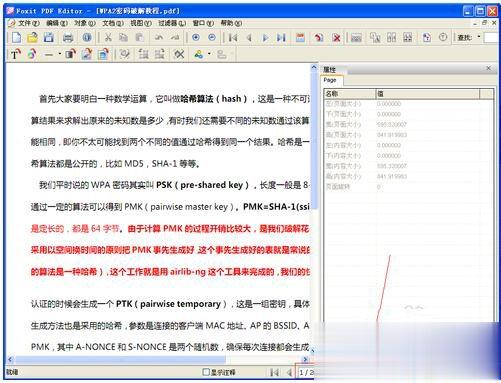Viewport: 501px width, 383px height.
Task: Go to first page in the top toolbar
Action: click(233, 38)
